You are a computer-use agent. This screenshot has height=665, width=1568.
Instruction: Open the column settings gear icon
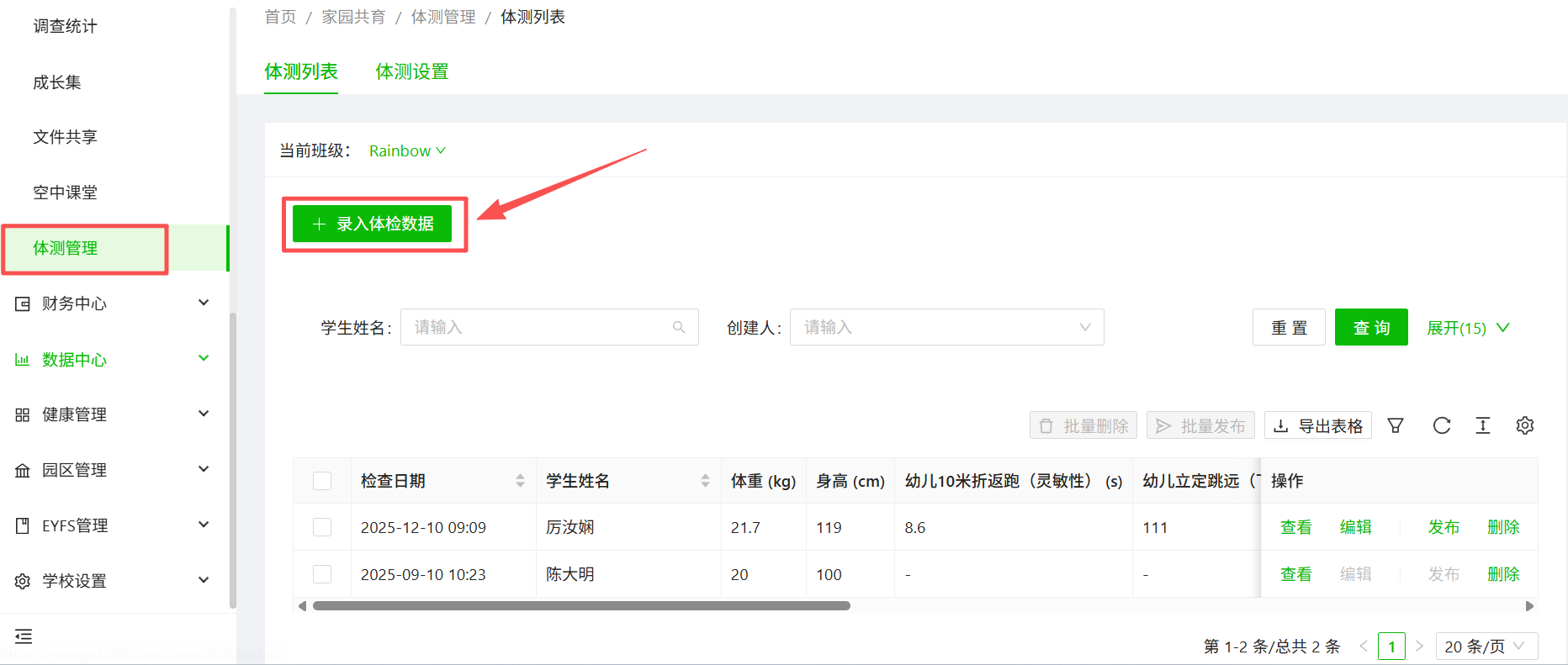pyautogui.click(x=1524, y=425)
